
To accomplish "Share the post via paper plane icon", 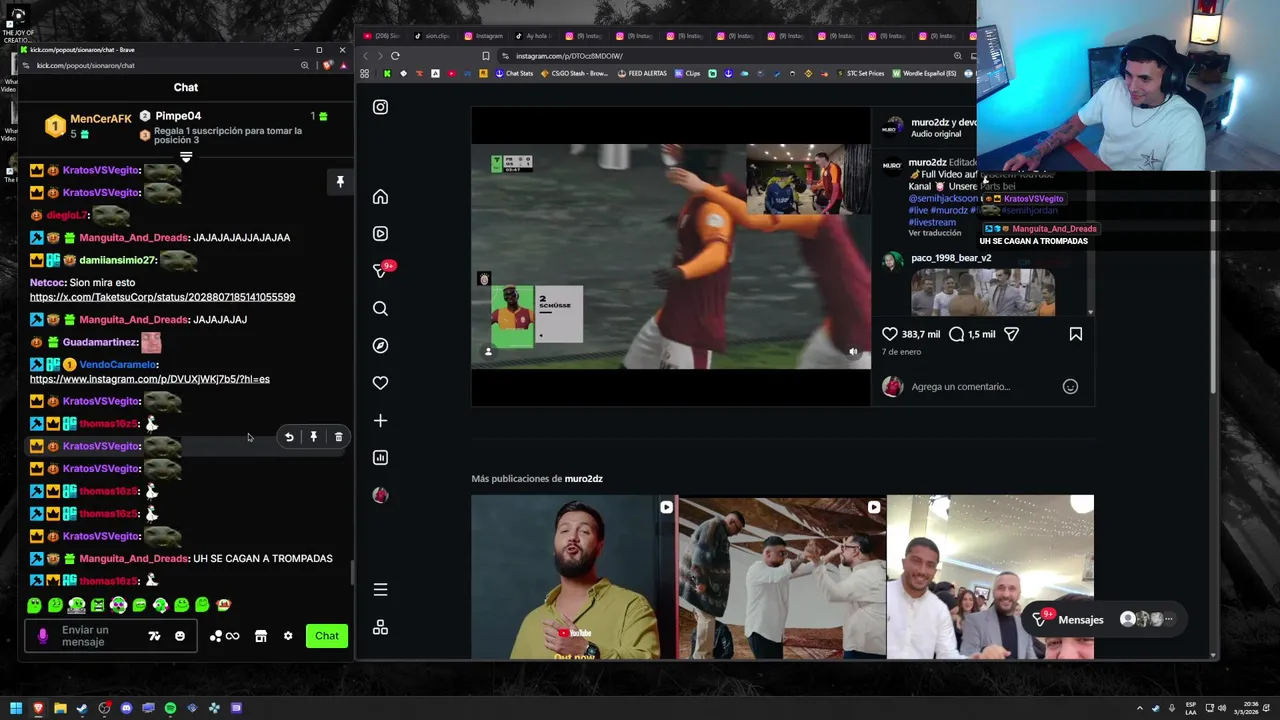I will pos(1011,334).
